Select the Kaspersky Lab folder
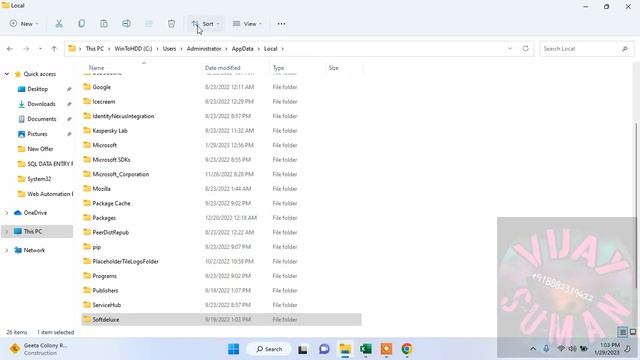Screen dimensions: 640x360 click(x=110, y=131)
